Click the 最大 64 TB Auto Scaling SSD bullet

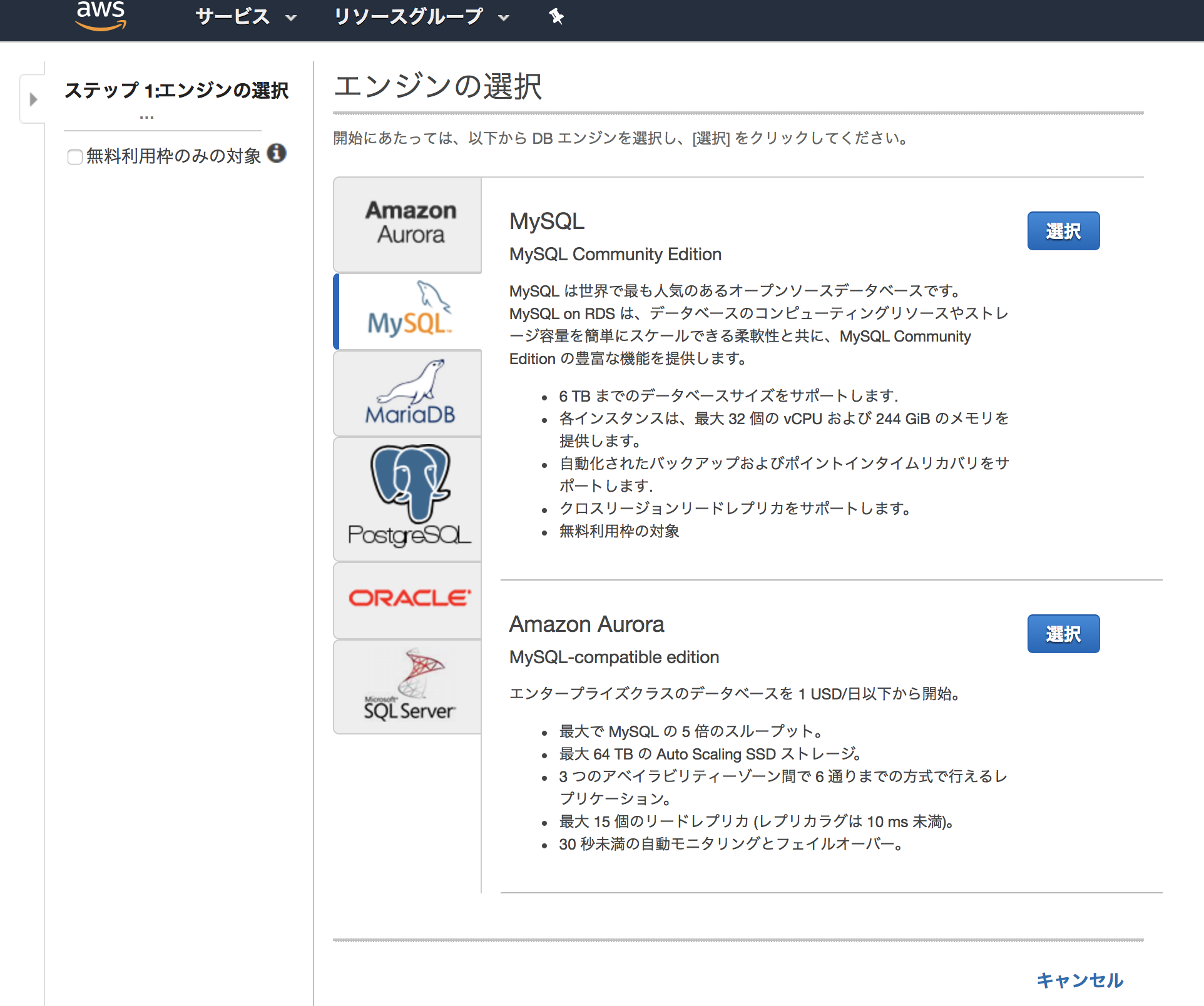[711, 754]
